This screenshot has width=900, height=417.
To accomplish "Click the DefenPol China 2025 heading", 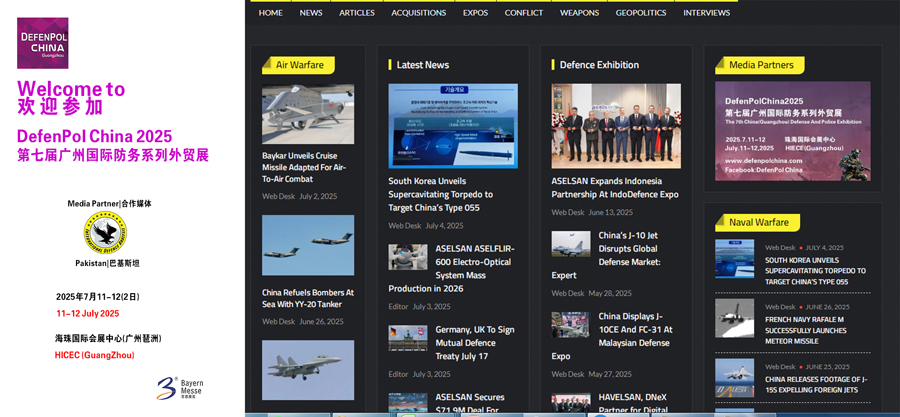I will tap(95, 136).
